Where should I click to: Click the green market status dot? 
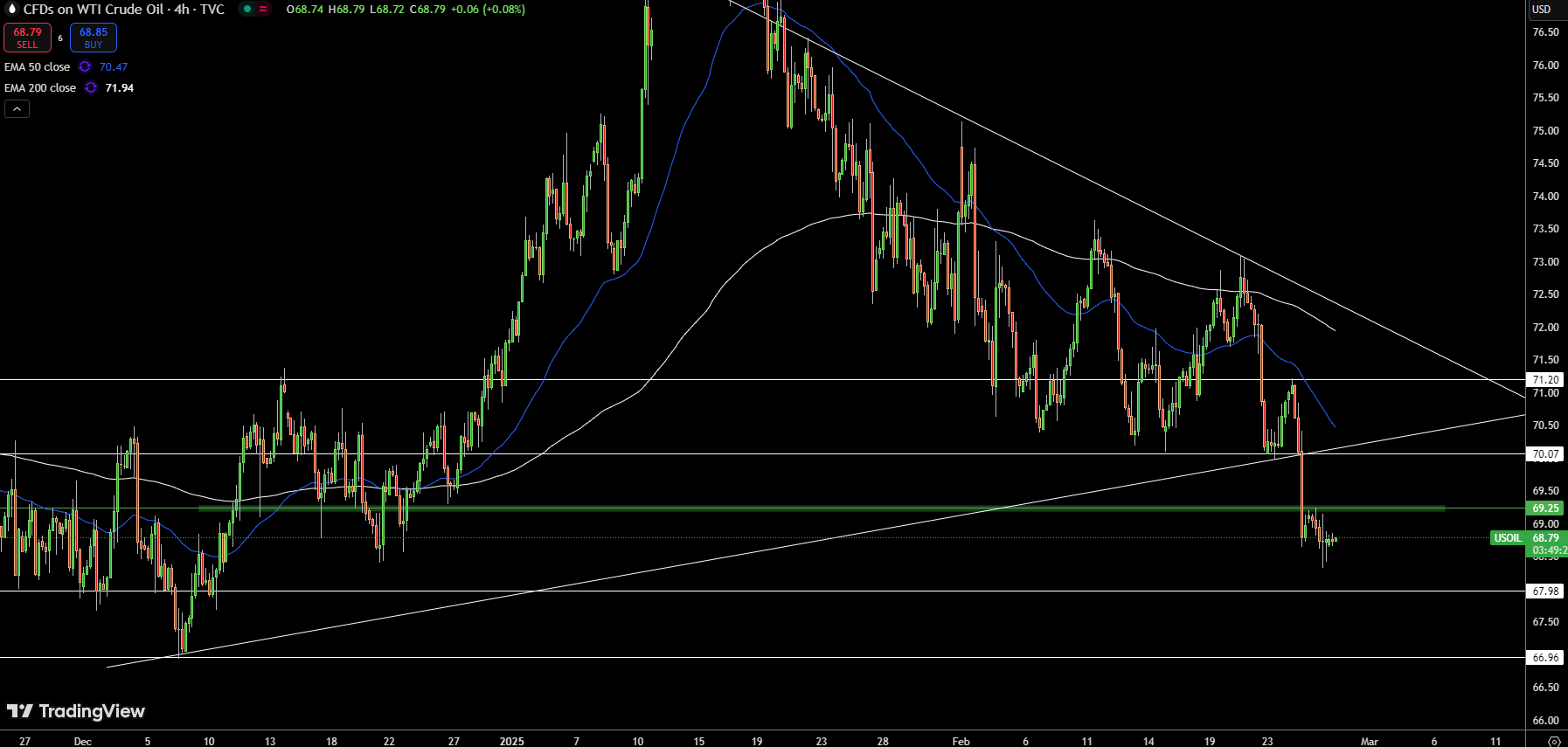click(247, 9)
